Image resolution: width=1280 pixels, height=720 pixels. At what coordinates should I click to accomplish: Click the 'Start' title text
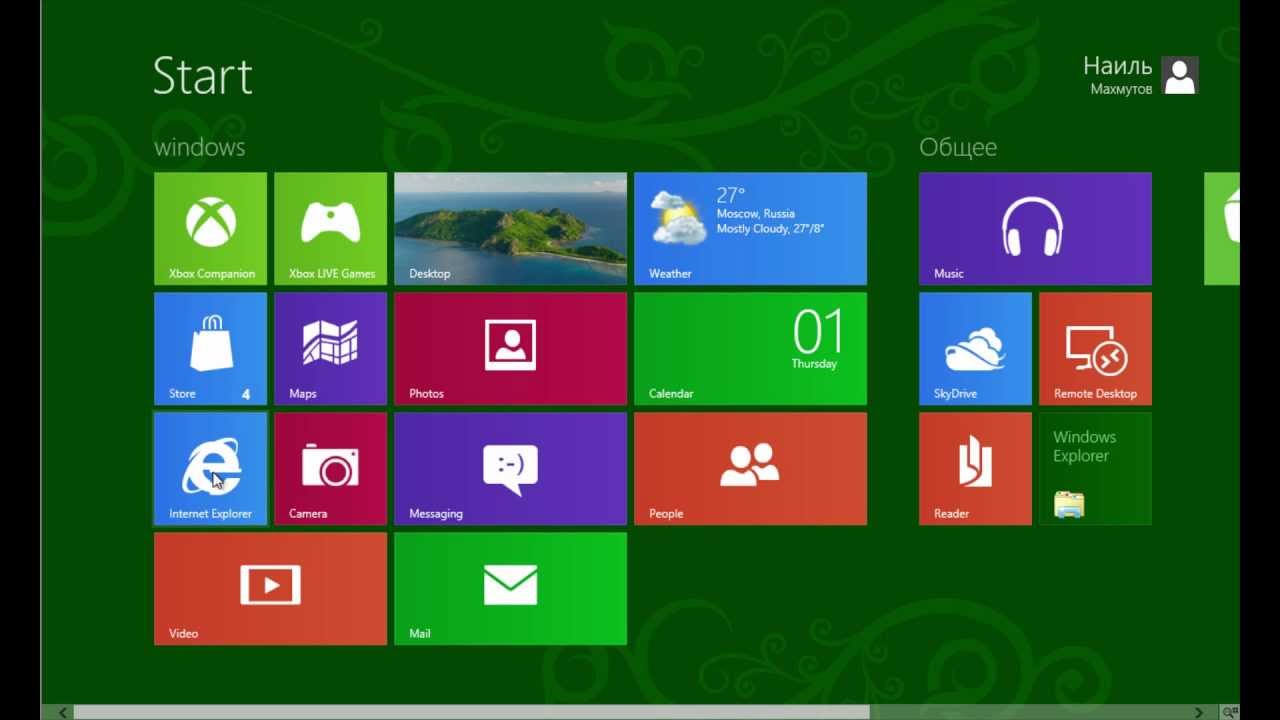click(203, 76)
